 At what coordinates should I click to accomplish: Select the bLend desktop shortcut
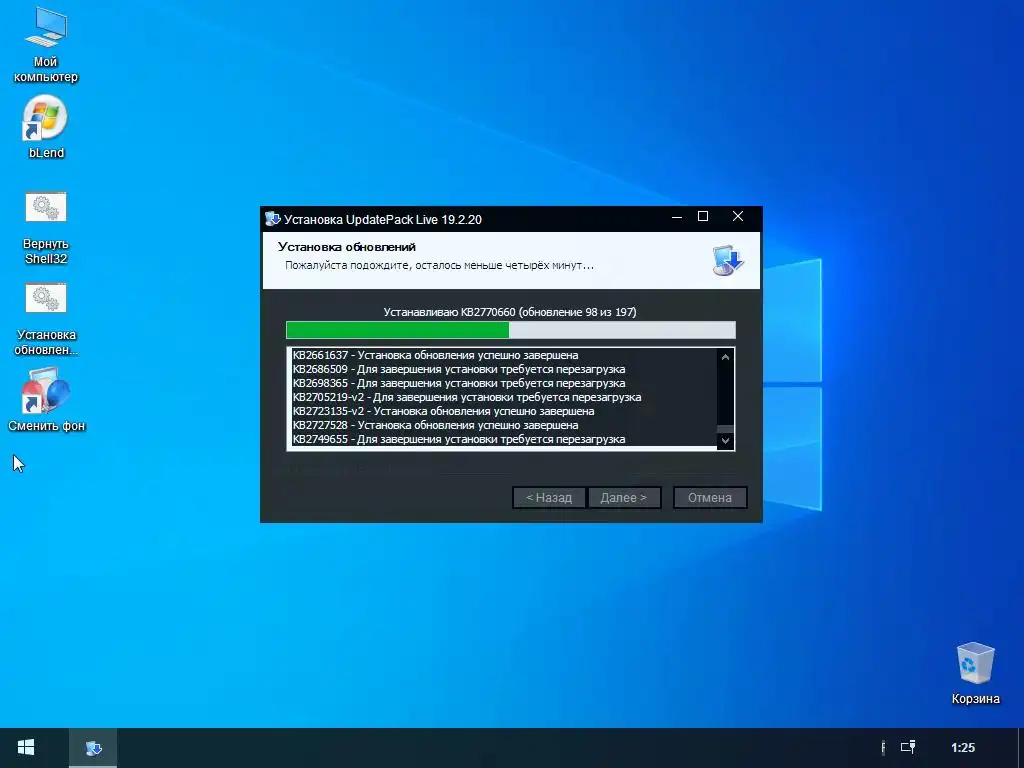click(45, 127)
